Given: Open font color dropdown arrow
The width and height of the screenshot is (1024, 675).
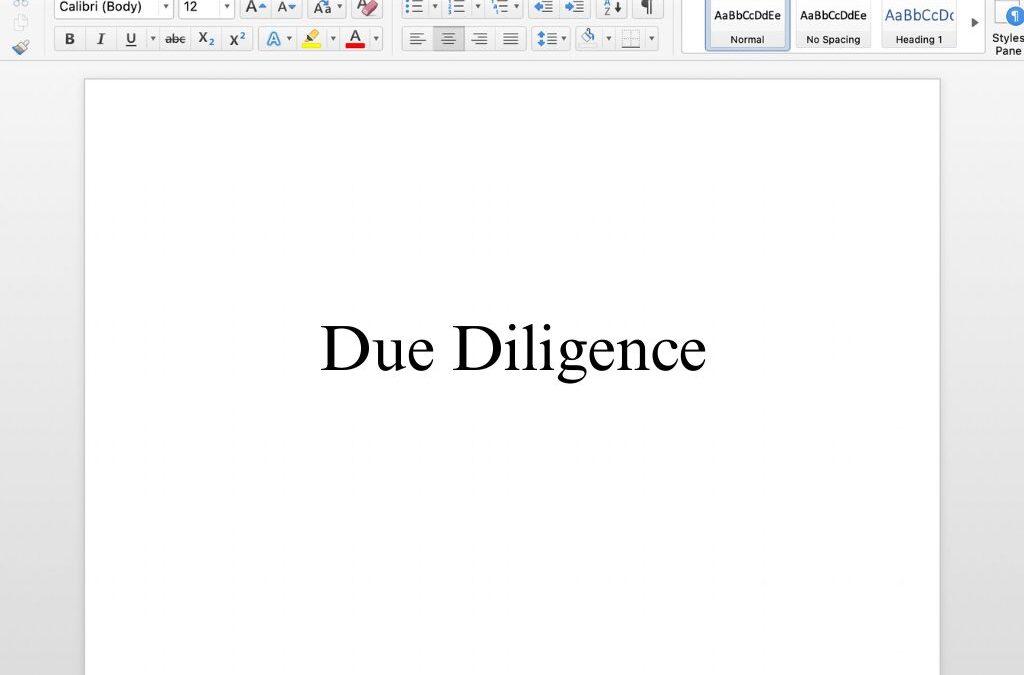Looking at the screenshot, I should pos(376,39).
